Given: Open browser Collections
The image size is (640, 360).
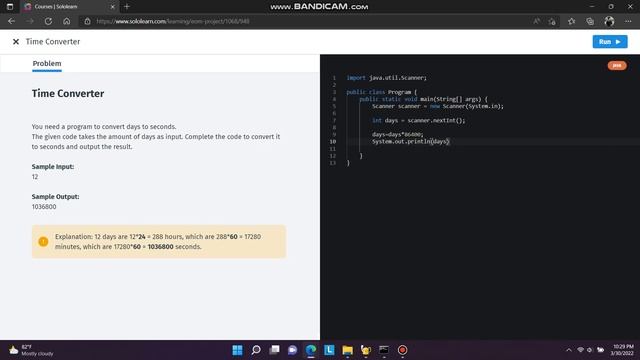Looking at the screenshot, I should 590,21.
